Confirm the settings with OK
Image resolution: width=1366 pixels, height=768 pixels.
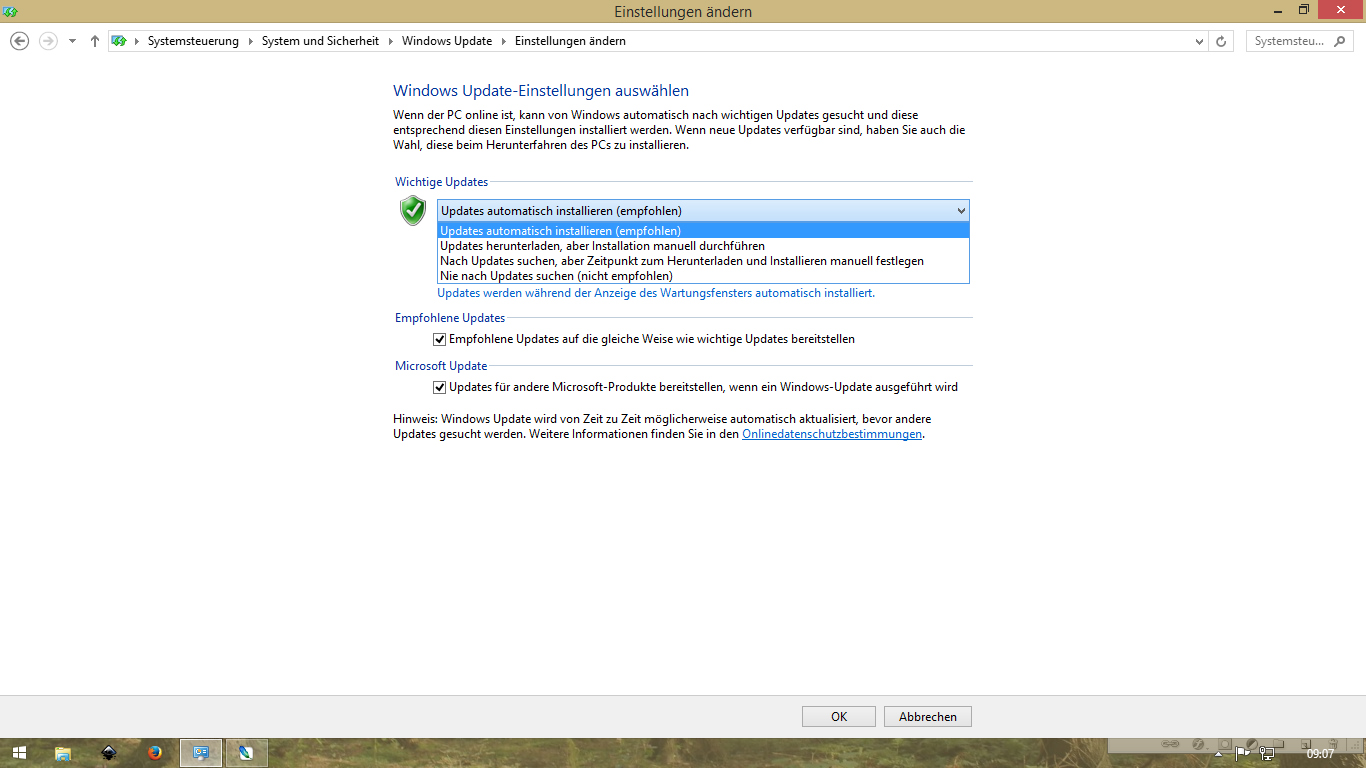(839, 716)
